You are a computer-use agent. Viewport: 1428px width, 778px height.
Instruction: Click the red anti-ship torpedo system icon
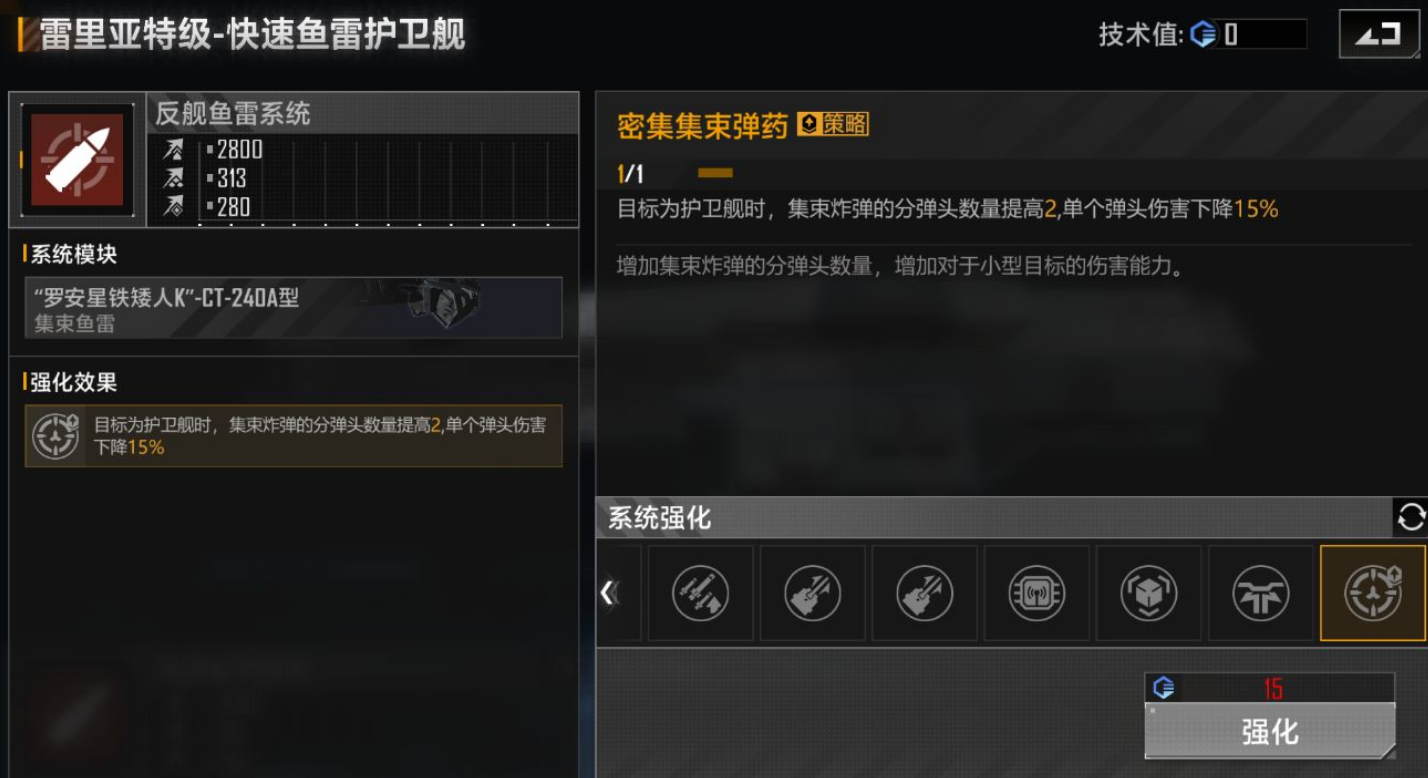tap(77, 160)
